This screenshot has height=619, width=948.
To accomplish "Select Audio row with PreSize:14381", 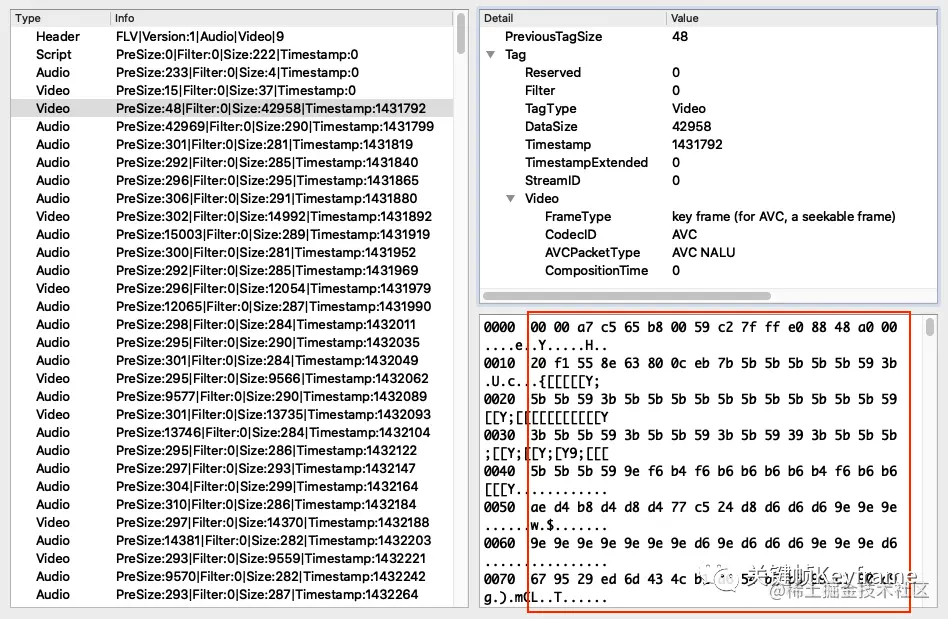I will coord(232,540).
